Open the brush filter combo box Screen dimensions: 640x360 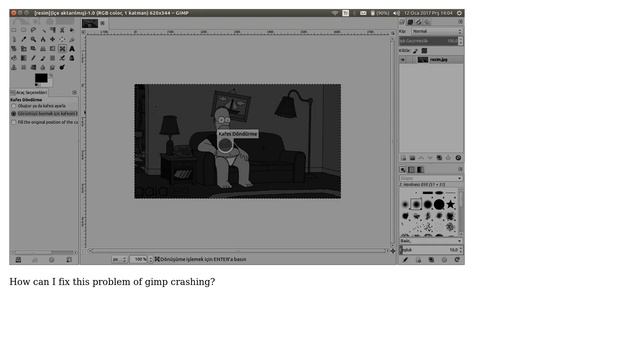pyautogui.click(x=431, y=178)
